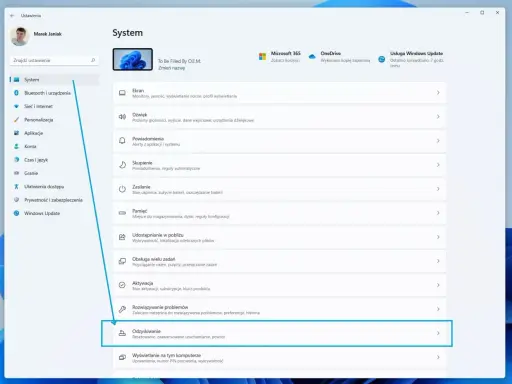The width and height of the screenshot is (512, 384).
Task: Click the Wyświetlanie na tym komputerze title
Action: point(166,355)
